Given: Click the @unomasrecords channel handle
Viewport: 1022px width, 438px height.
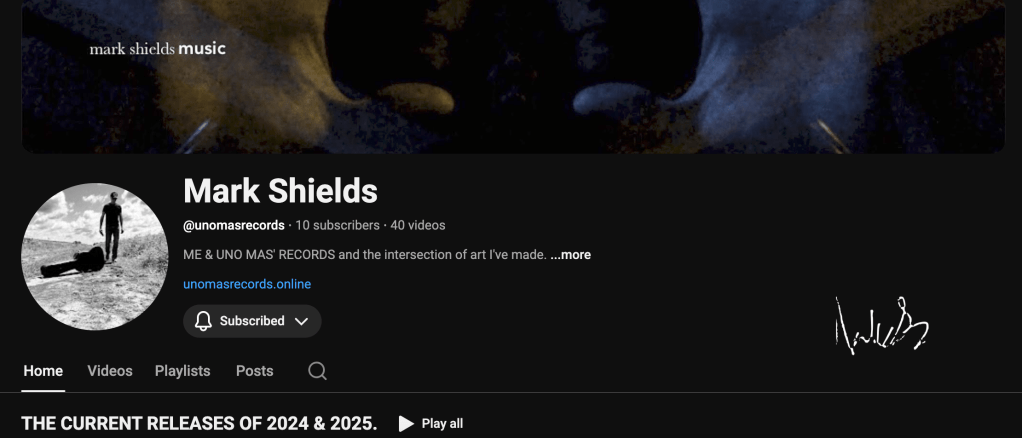Looking at the screenshot, I should point(234,226).
